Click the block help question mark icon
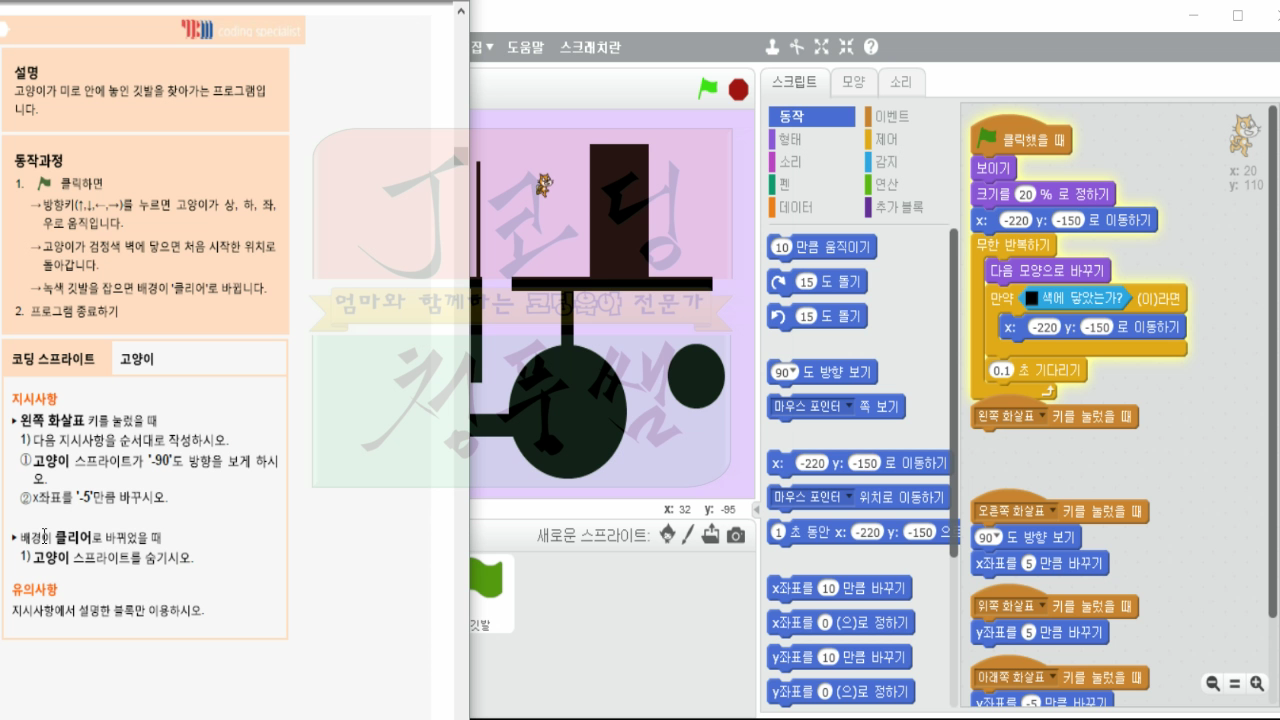Image resolution: width=1280 pixels, height=720 pixels. click(x=872, y=46)
